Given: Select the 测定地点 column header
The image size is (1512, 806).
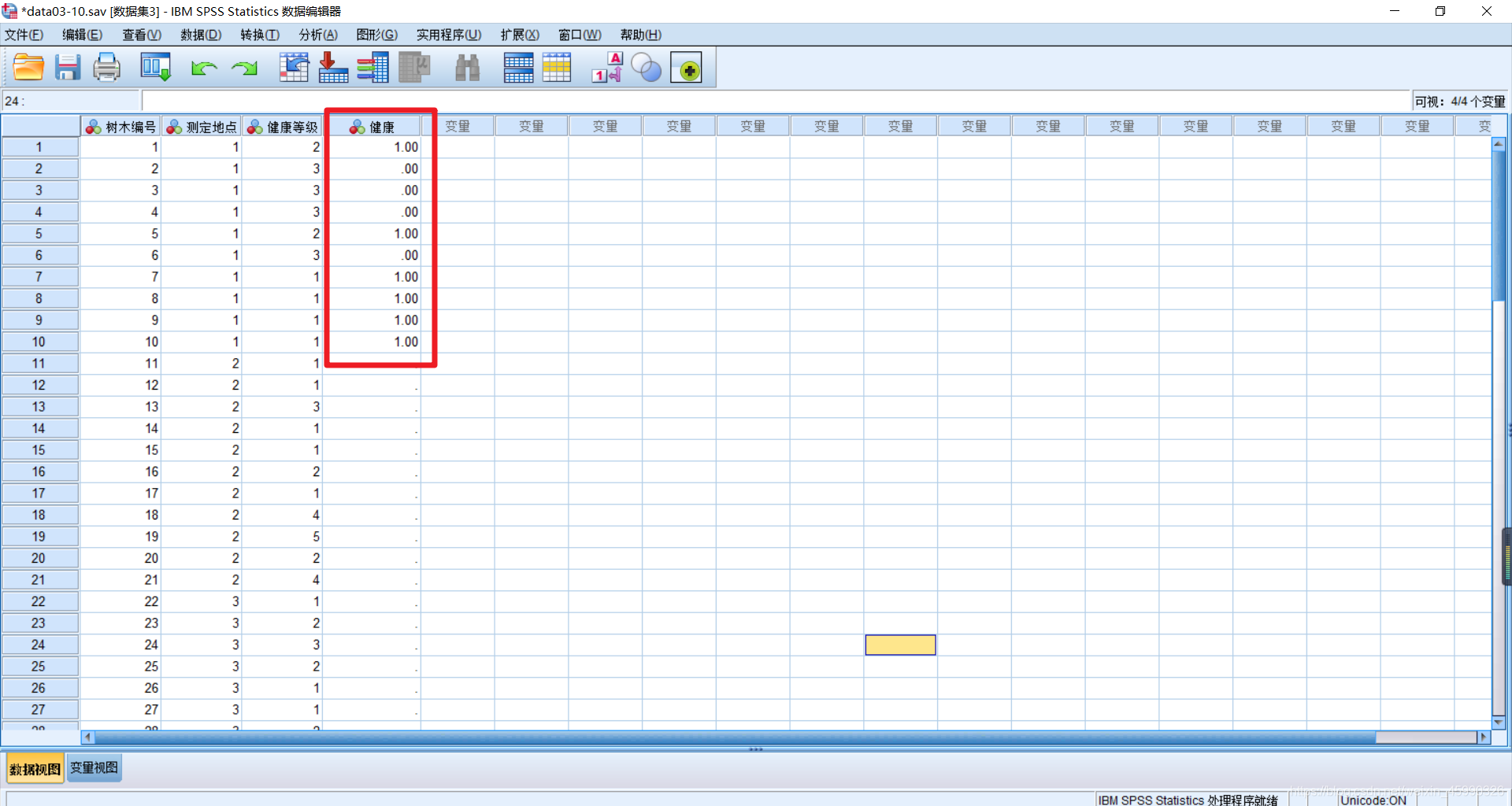Looking at the screenshot, I should pos(202,127).
